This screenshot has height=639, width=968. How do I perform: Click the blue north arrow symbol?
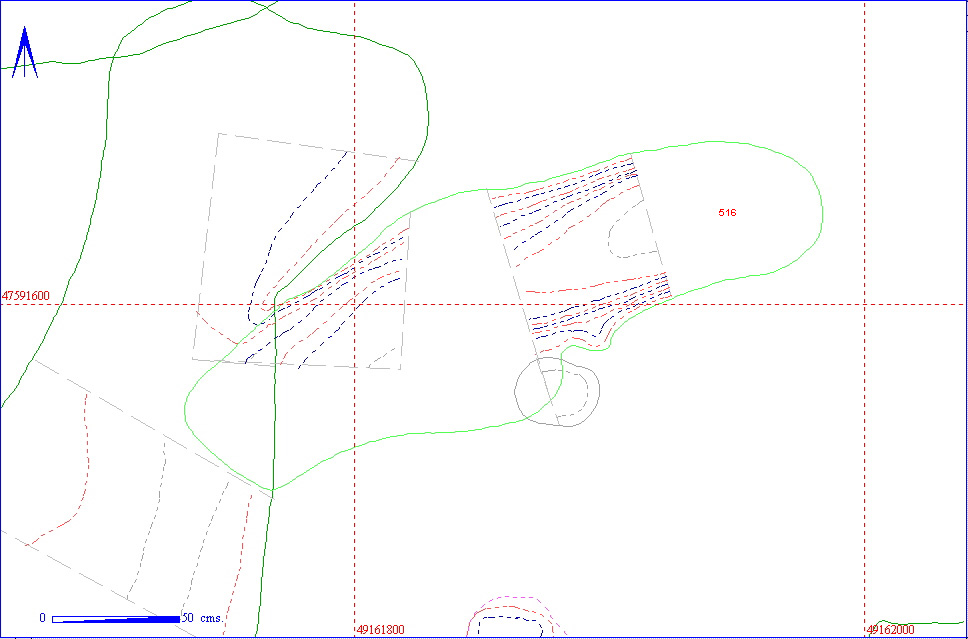click(x=25, y=52)
